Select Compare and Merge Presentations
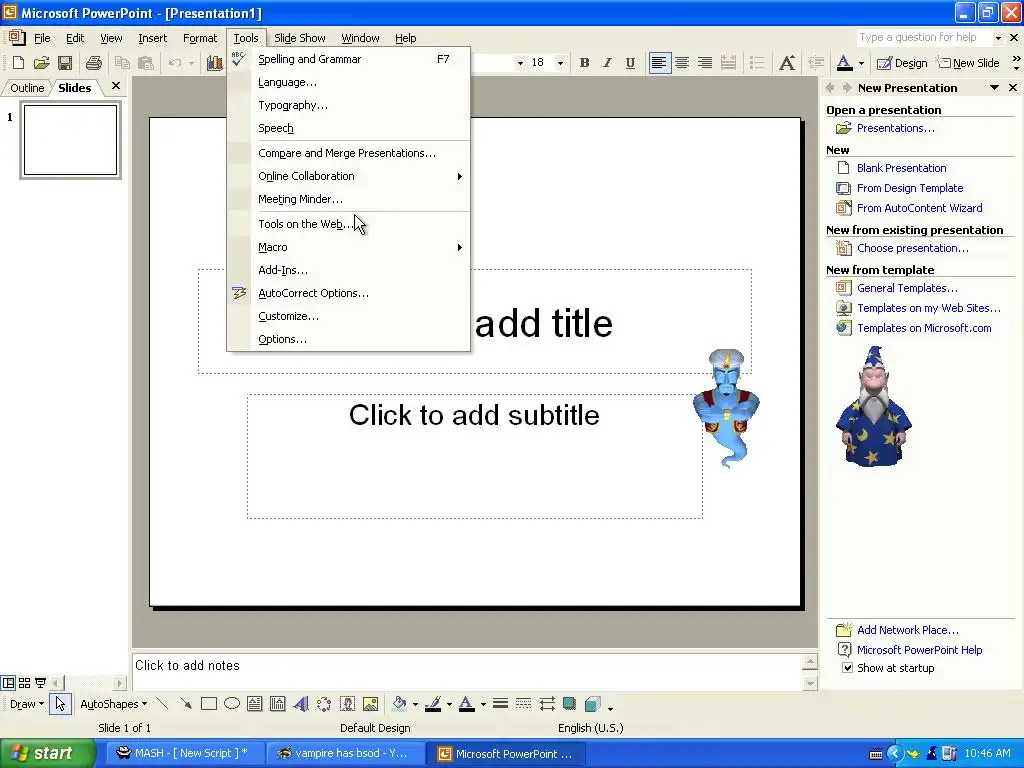 [x=348, y=153]
